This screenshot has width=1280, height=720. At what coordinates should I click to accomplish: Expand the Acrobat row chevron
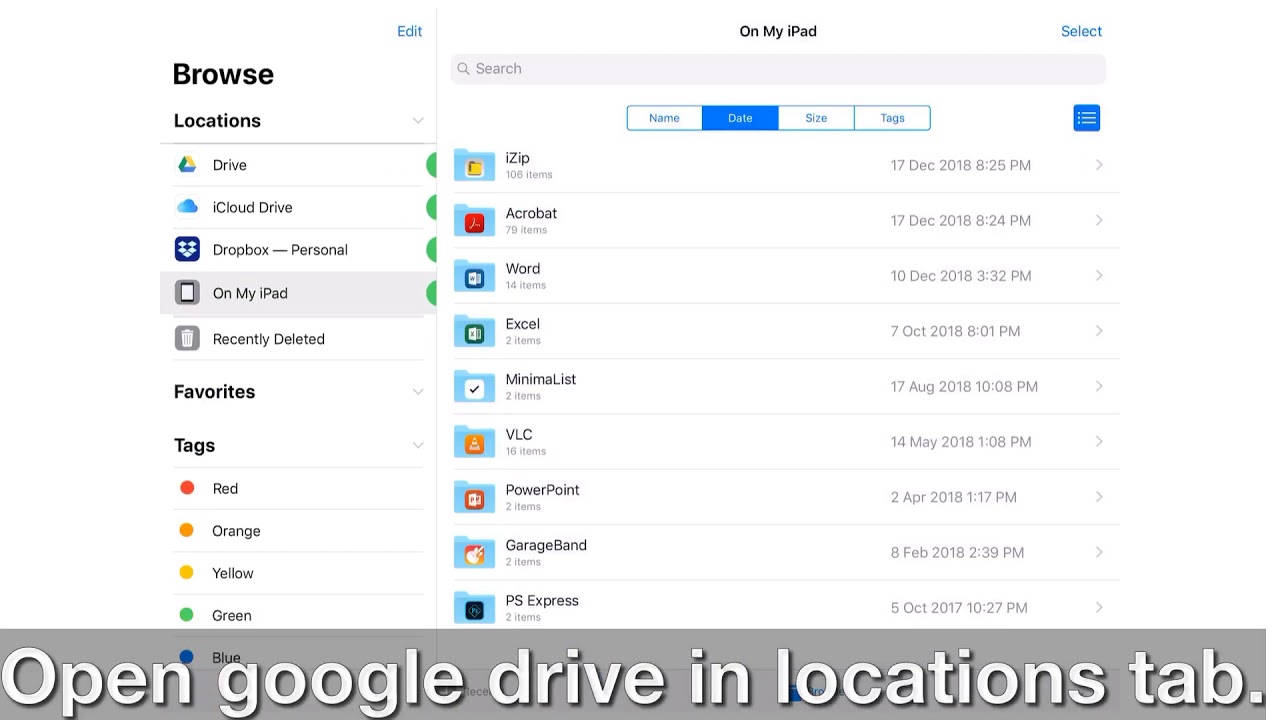click(x=1099, y=220)
